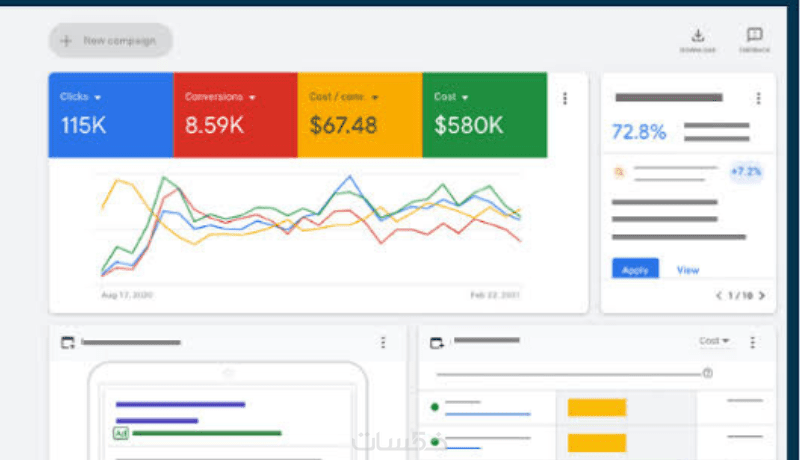Click the New campaign button

point(111,40)
